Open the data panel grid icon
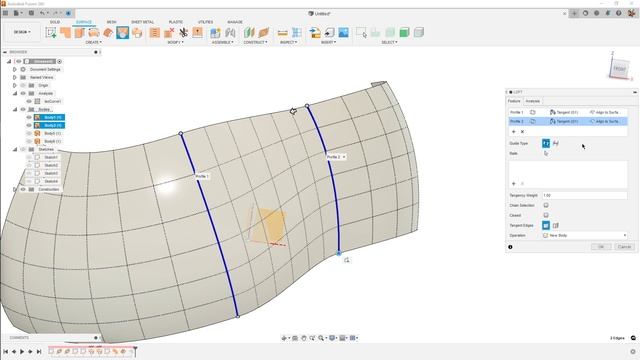 click(5, 13)
